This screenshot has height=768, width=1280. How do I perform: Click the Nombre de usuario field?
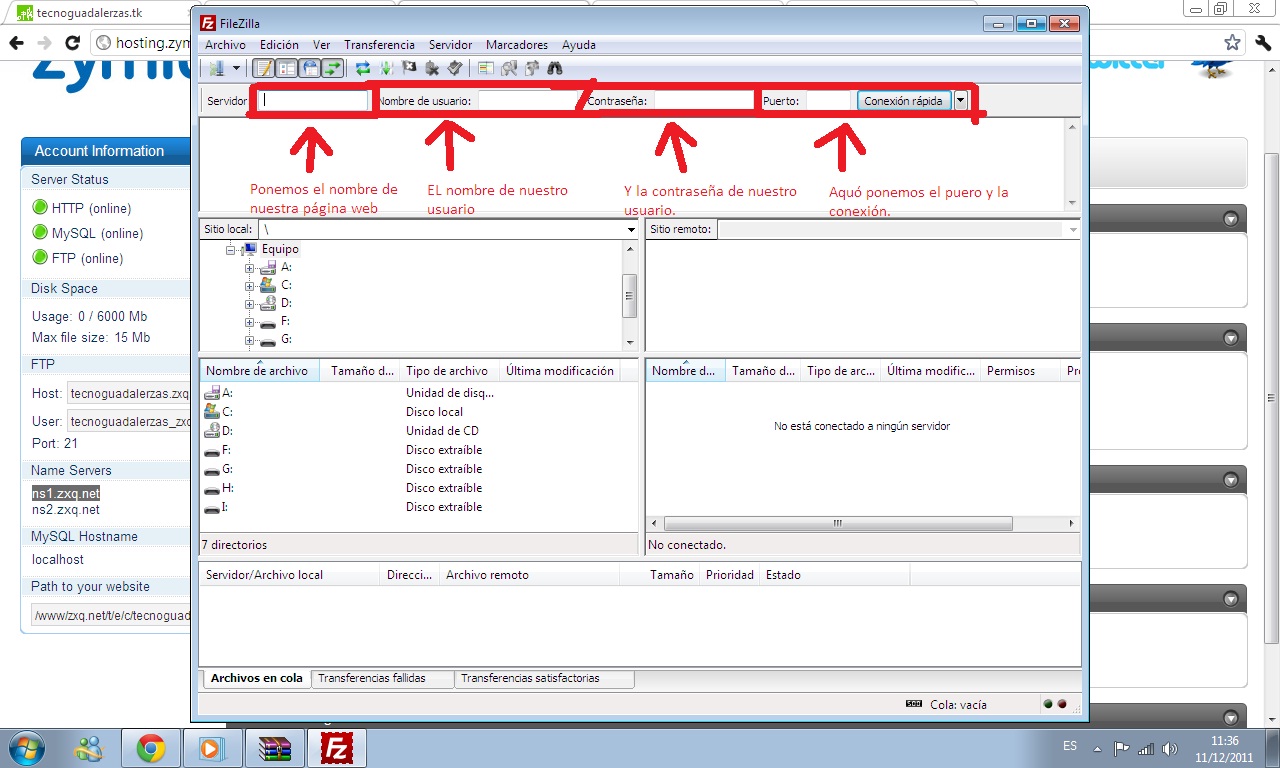530,100
